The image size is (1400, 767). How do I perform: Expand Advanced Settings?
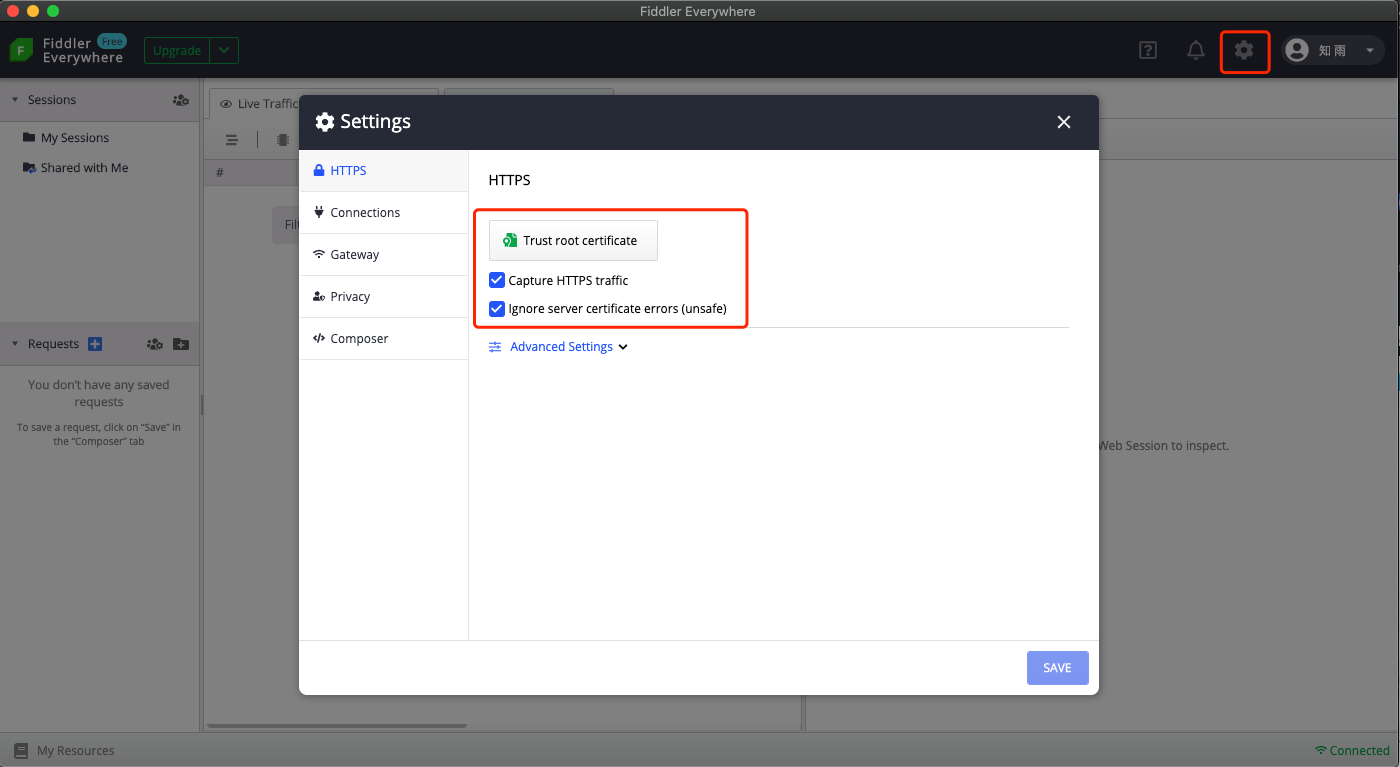tap(559, 347)
